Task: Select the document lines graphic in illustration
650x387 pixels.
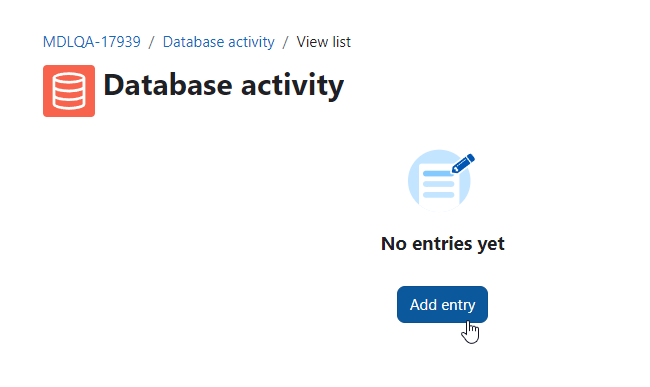Action: (x=438, y=184)
